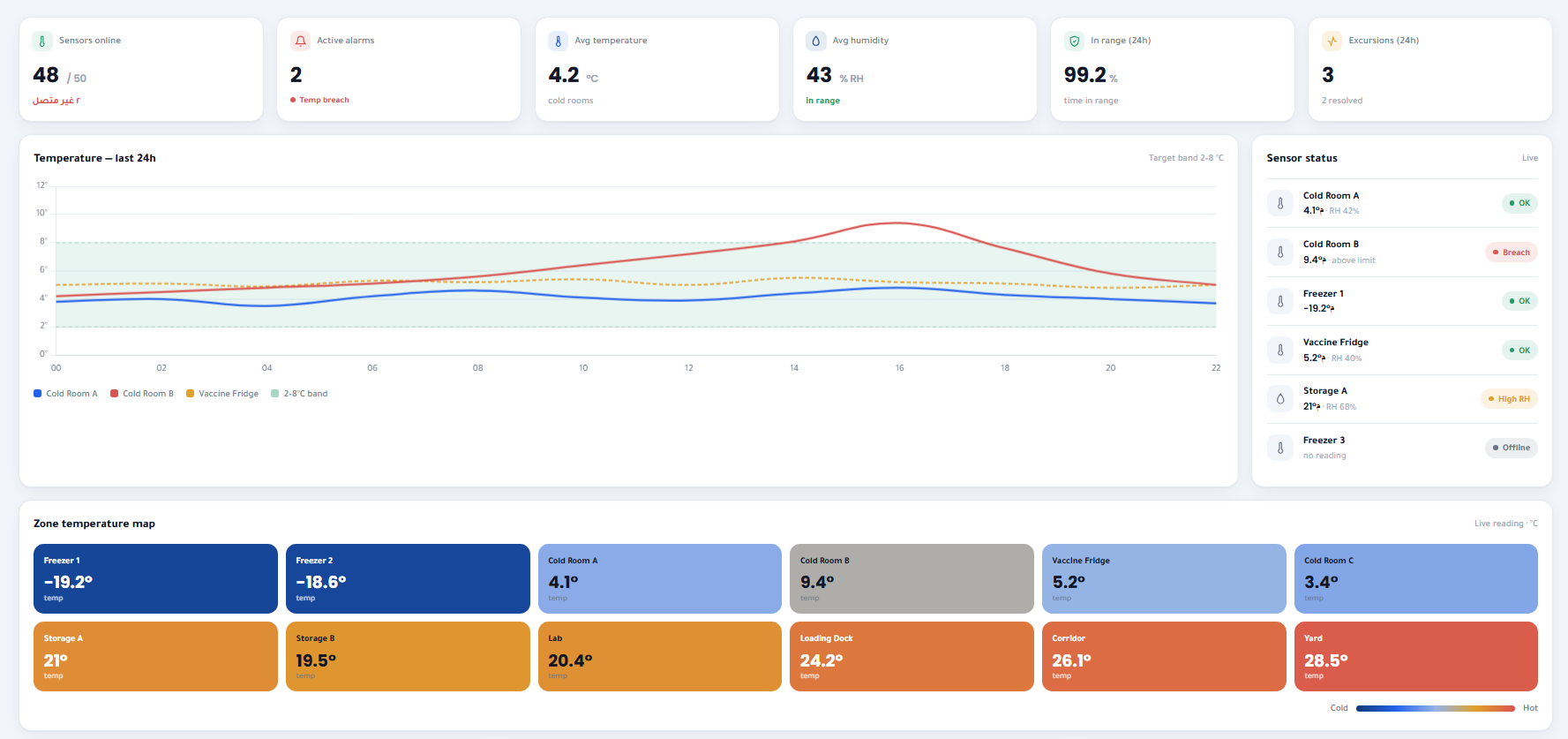The height and width of the screenshot is (739, 1568).
Task: Open the Cold Room C zone tile
Action: tap(1416, 578)
